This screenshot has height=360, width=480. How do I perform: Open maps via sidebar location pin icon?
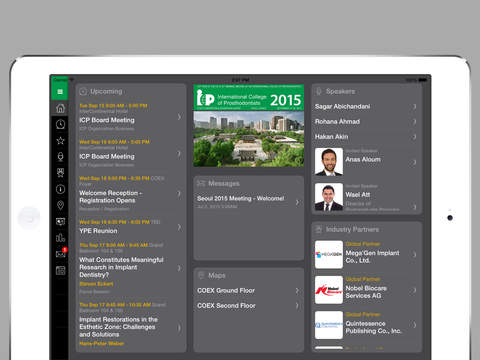(x=60, y=205)
